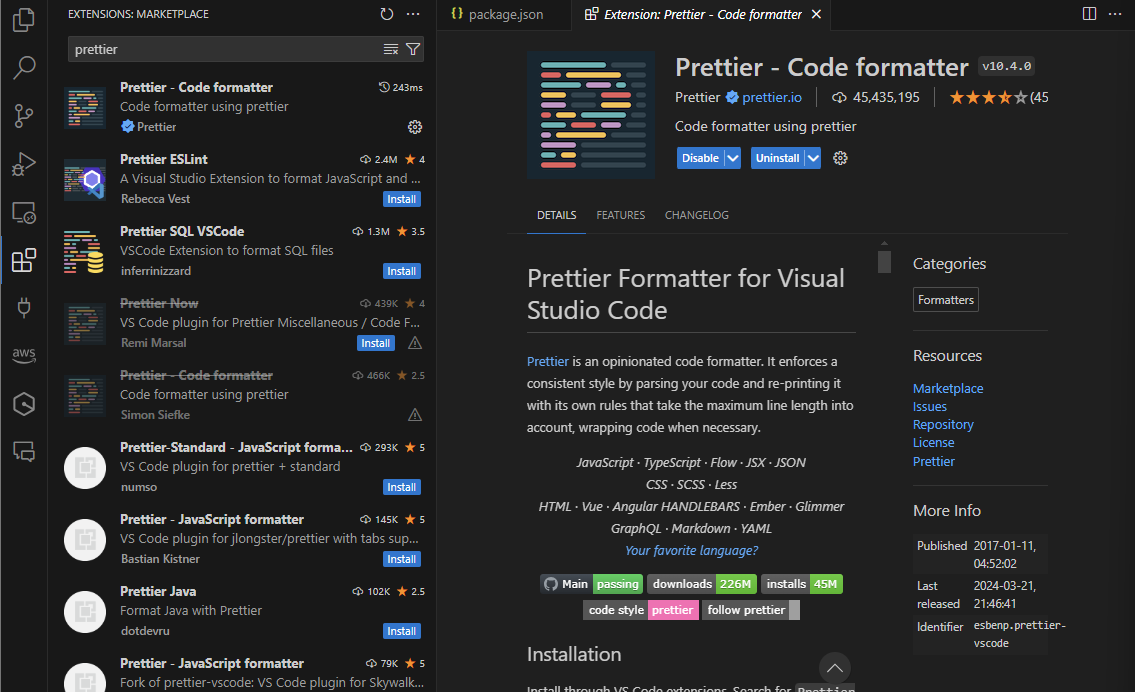Open the Remote Explorer view

(24, 212)
